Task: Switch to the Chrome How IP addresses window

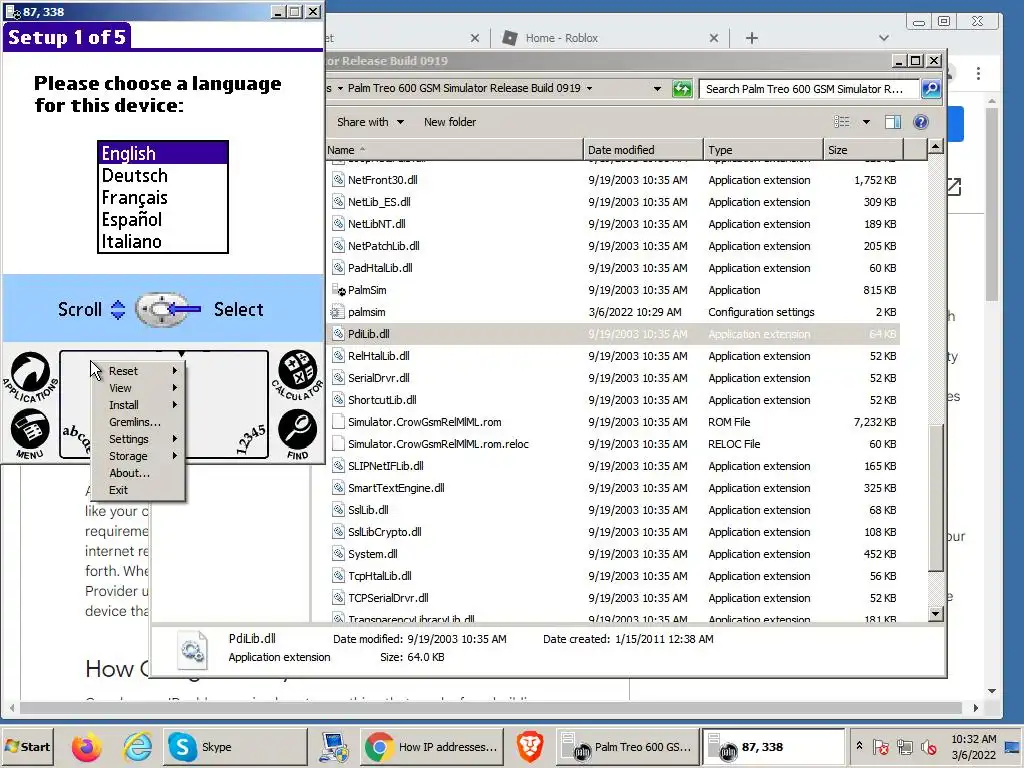Action: tap(432, 747)
